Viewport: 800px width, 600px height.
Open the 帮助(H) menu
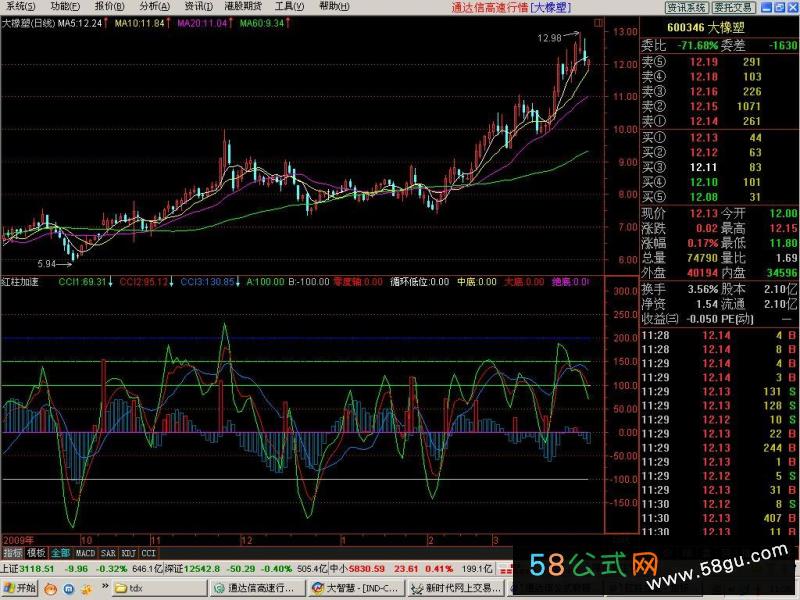click(334, 7)
